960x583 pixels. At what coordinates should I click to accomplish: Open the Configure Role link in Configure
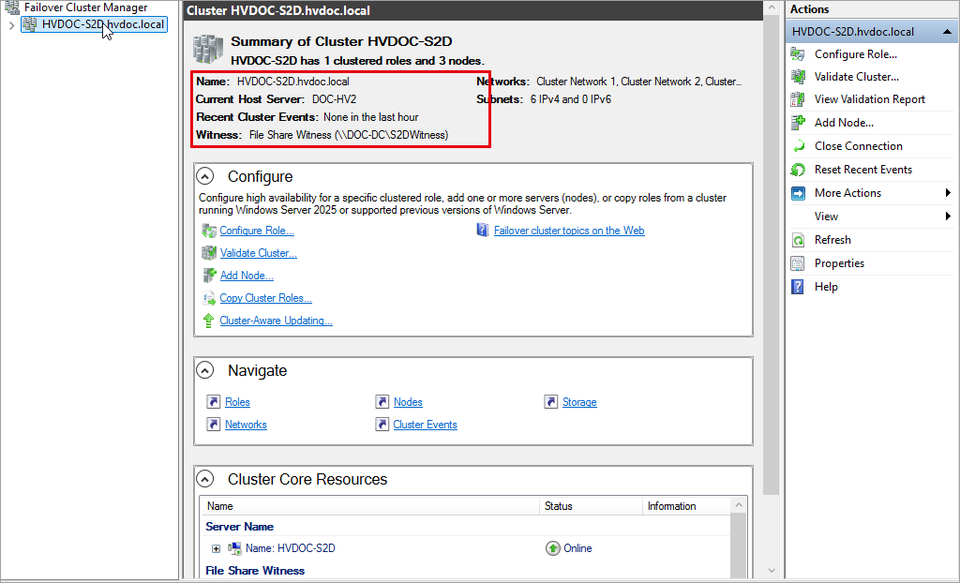point(257,230)
